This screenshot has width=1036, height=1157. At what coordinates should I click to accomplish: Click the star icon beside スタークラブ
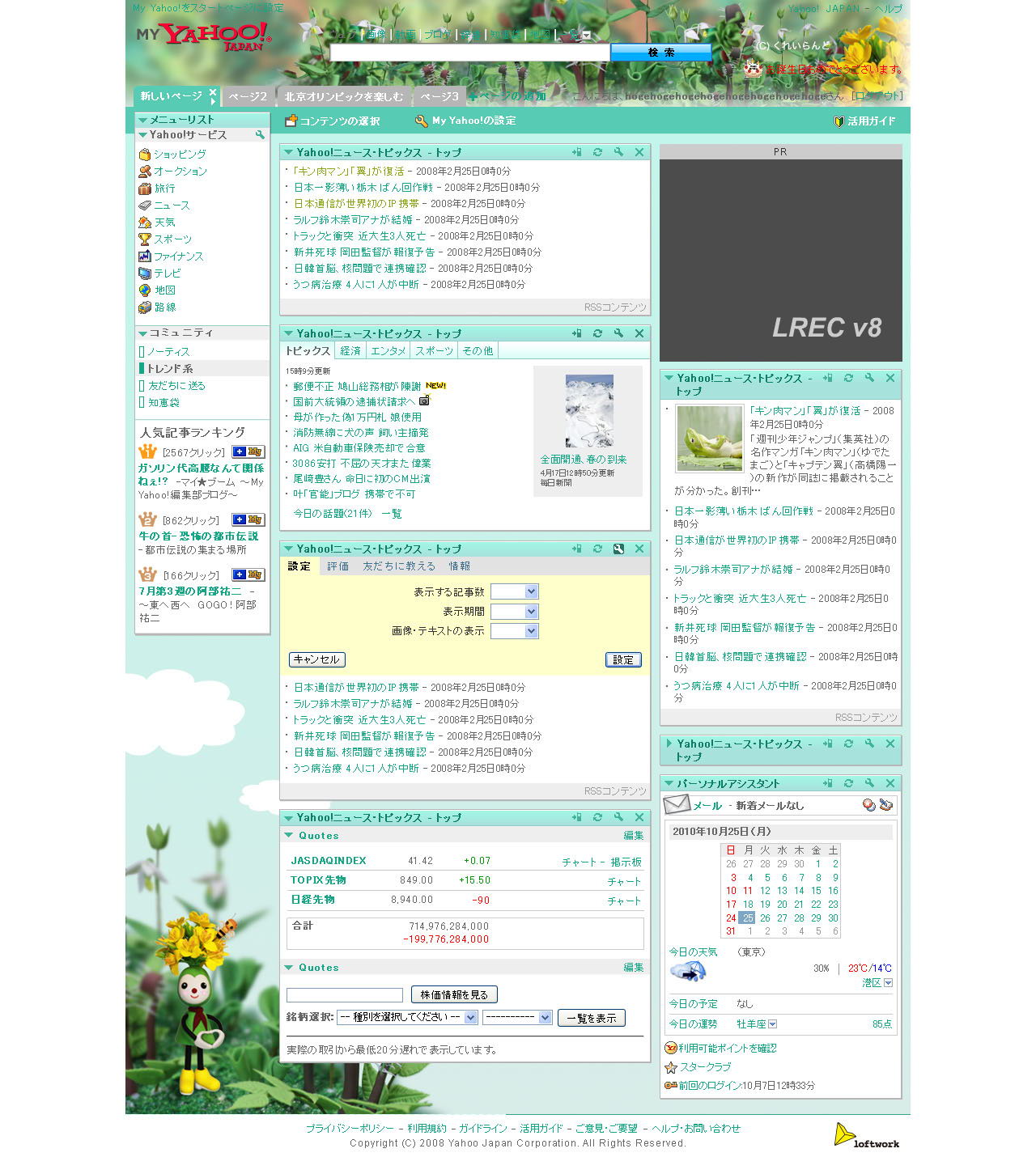[x=670, y=1068]
